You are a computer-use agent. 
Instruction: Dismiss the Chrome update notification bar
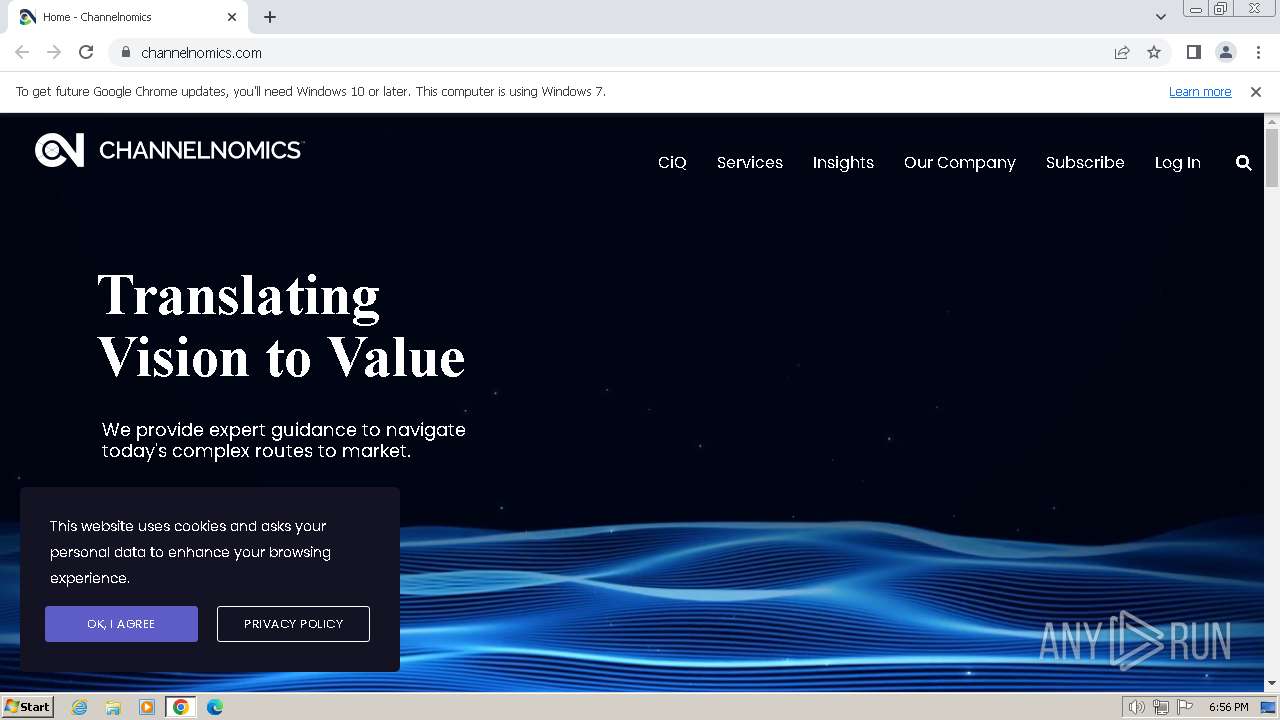point(1256,91)
